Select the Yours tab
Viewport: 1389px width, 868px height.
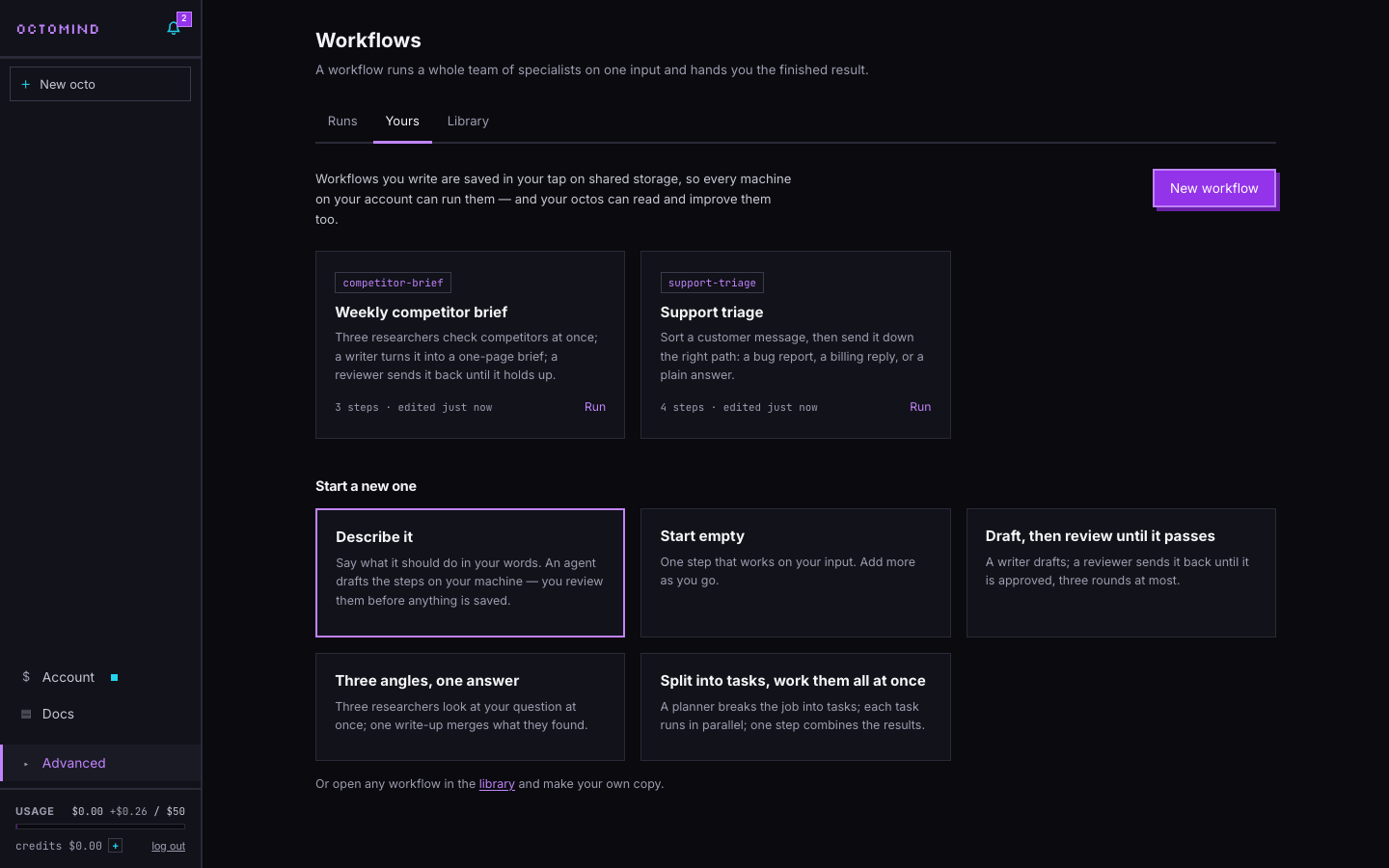click(402, 122)
